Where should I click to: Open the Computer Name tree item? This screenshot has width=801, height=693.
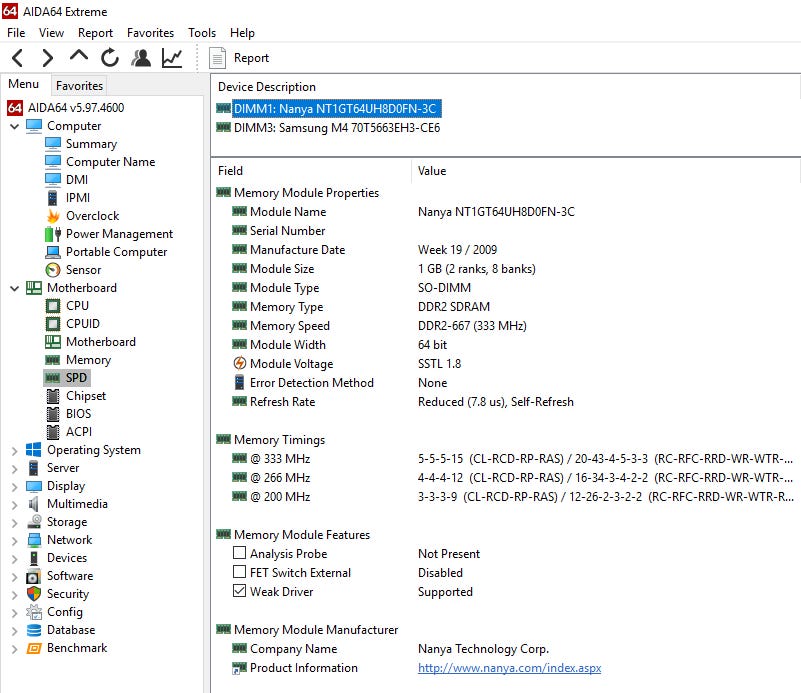tap(110, 162)
